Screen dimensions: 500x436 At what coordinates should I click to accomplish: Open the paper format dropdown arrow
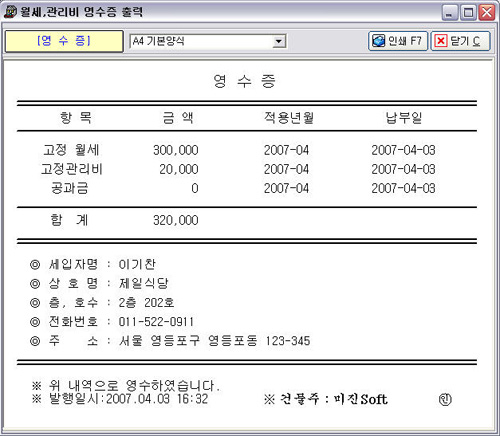tap(278, 41)
